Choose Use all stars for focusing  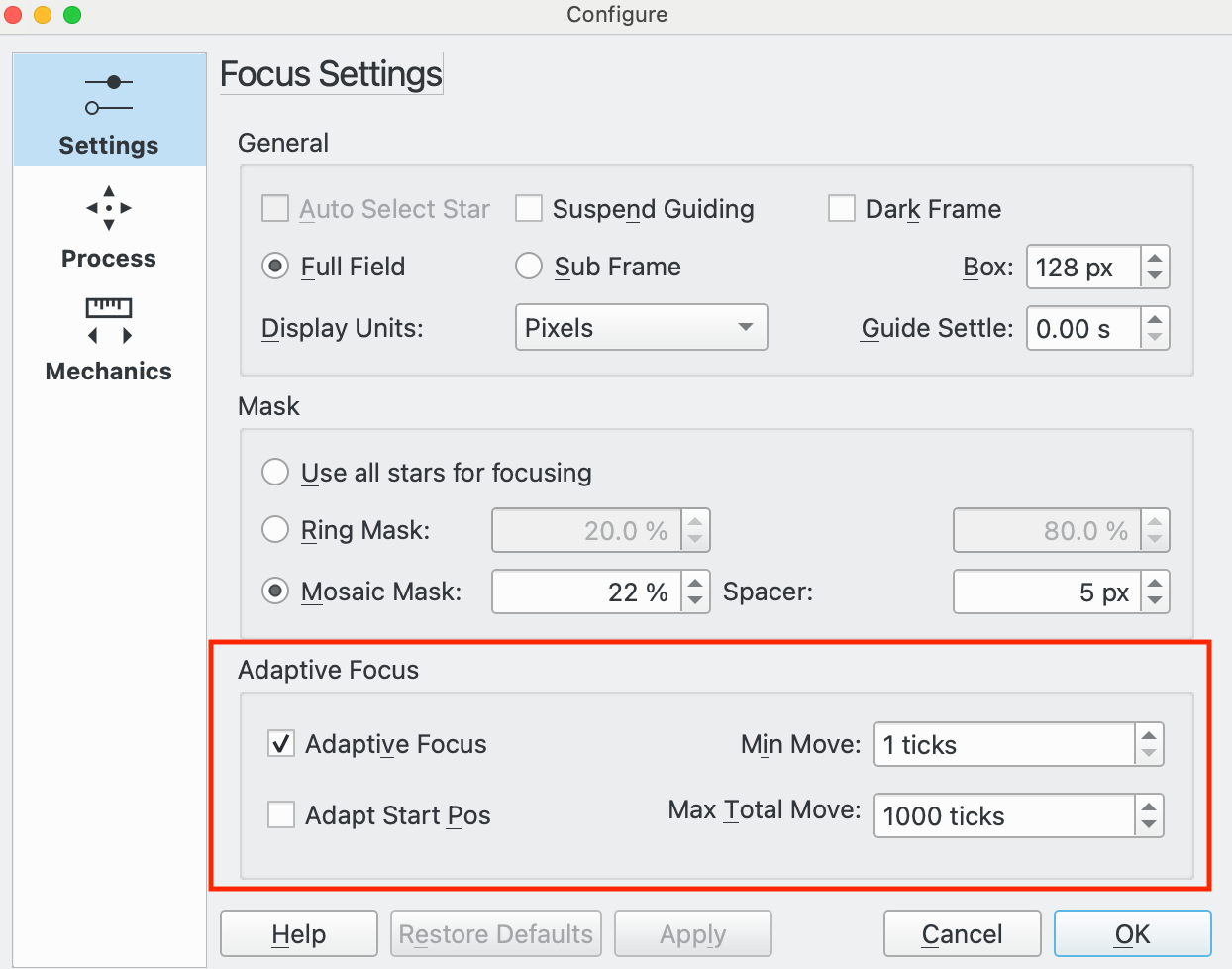coord(275,473)
